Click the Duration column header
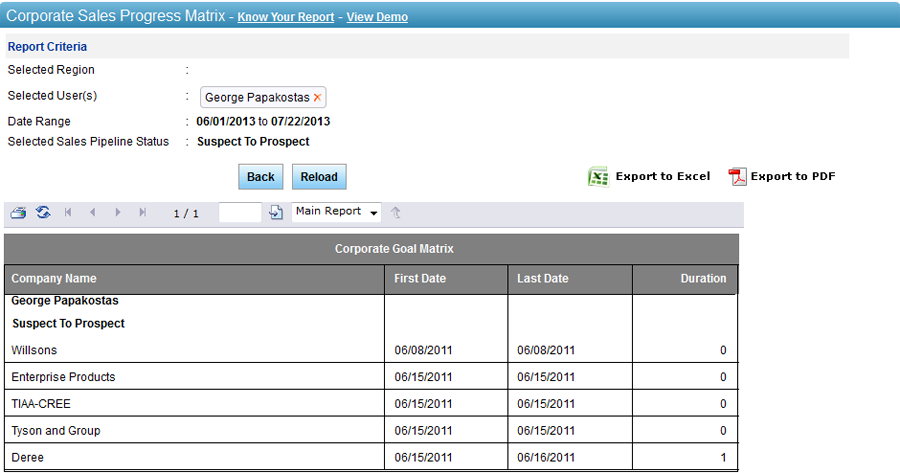 (703, 278)
